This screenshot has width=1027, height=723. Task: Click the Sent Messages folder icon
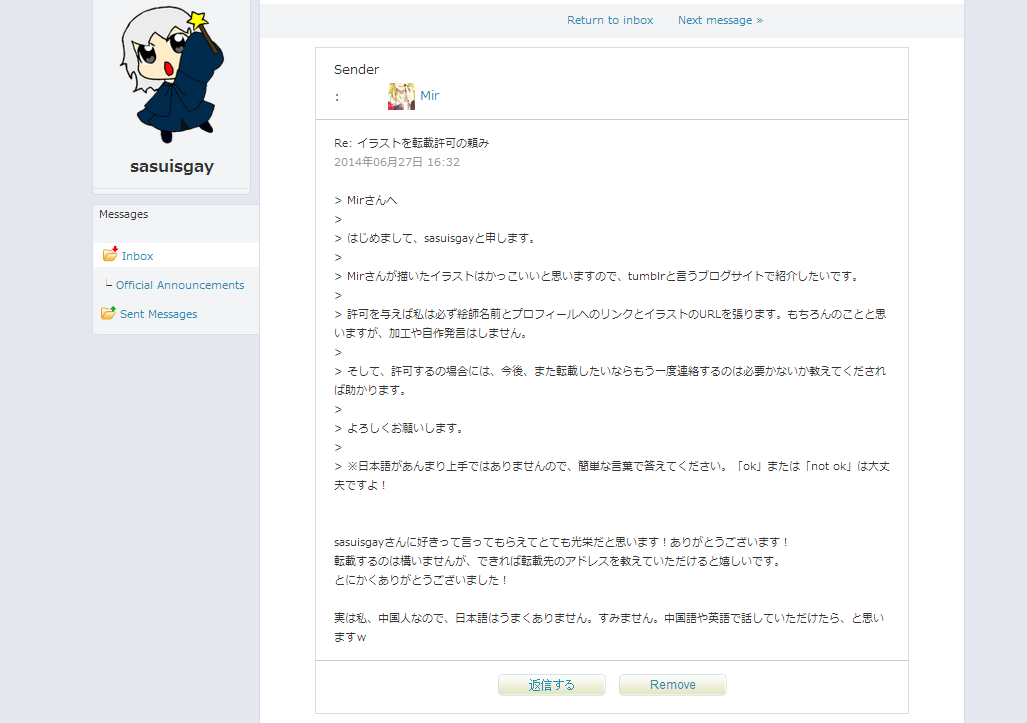(x=109, y=313)
